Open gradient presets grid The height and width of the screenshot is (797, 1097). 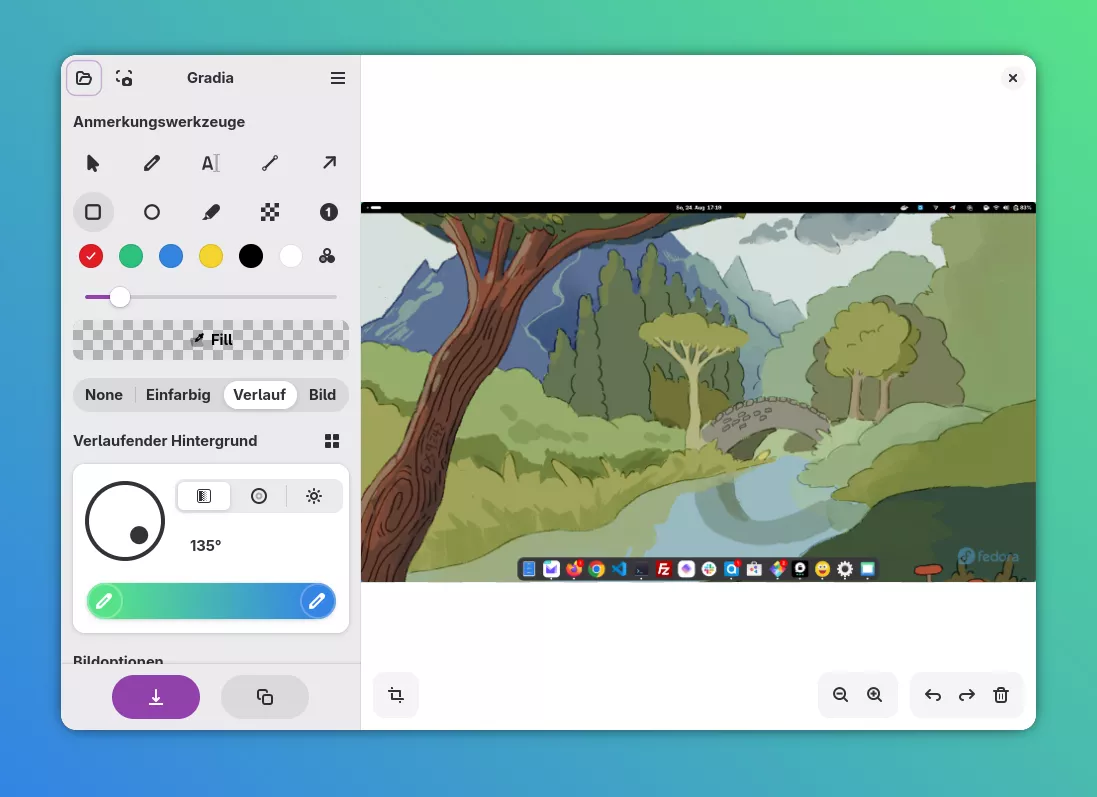pos(332,441)
